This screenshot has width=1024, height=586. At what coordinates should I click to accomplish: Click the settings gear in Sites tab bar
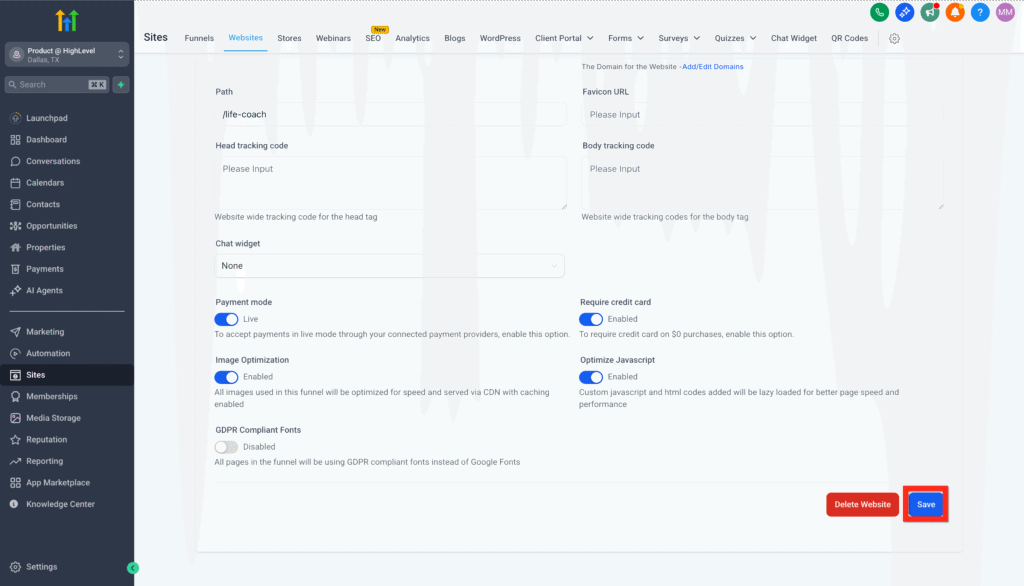tap(894, 38)
